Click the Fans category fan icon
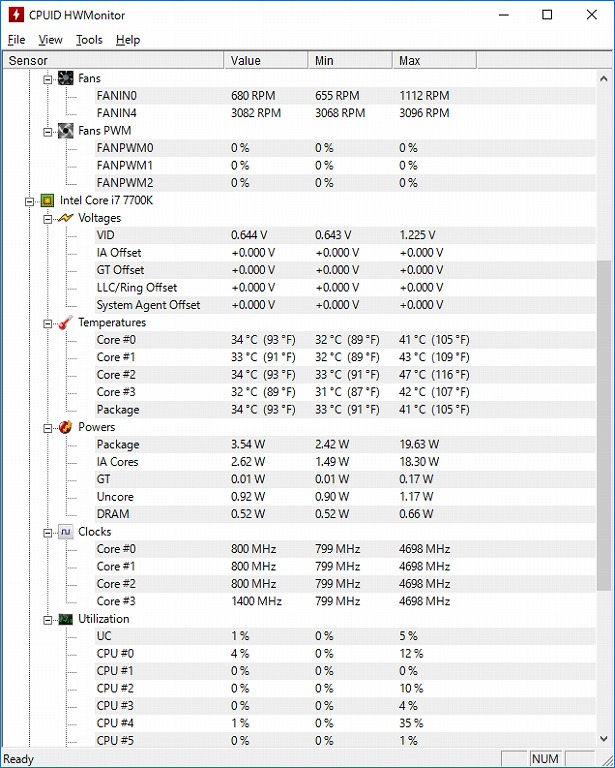This screenshot has height=768, width=615. tap(65, 78)
